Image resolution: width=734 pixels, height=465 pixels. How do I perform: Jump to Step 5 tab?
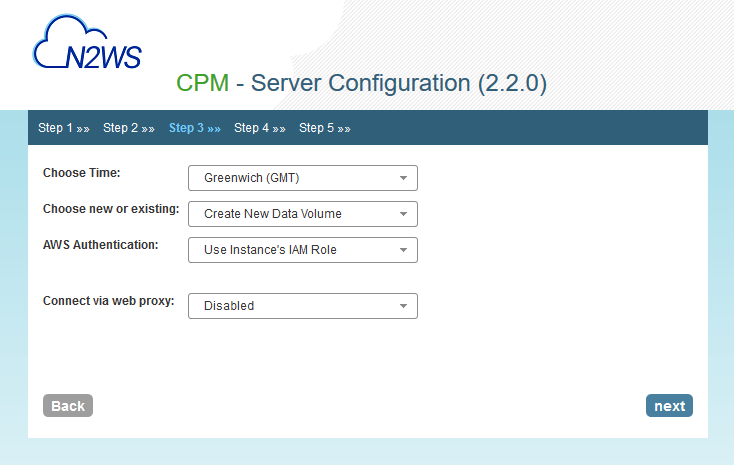[325, 128]
